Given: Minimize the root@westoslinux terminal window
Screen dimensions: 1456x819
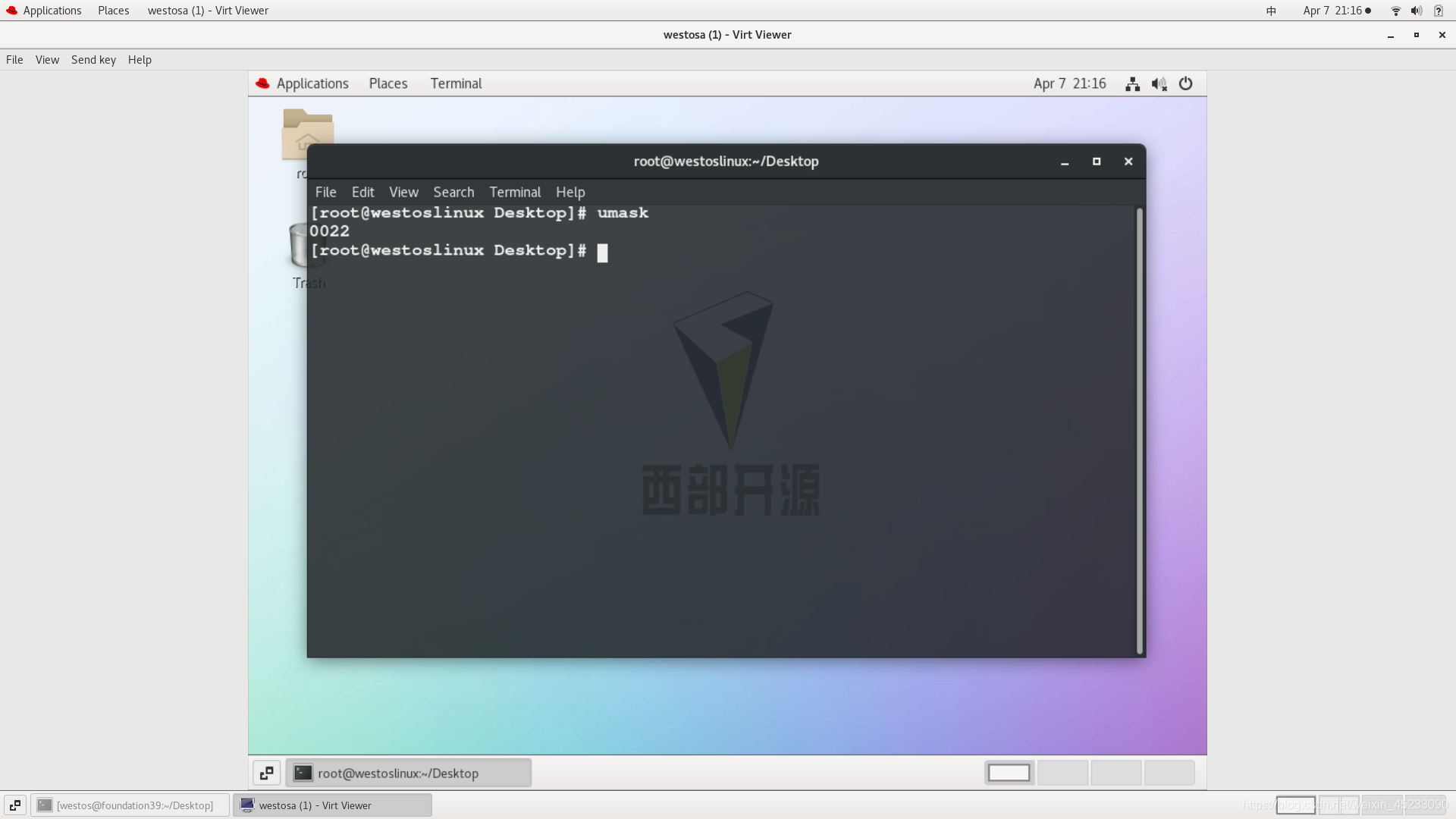Looking at the screenshot, I should click(1065, 162).
